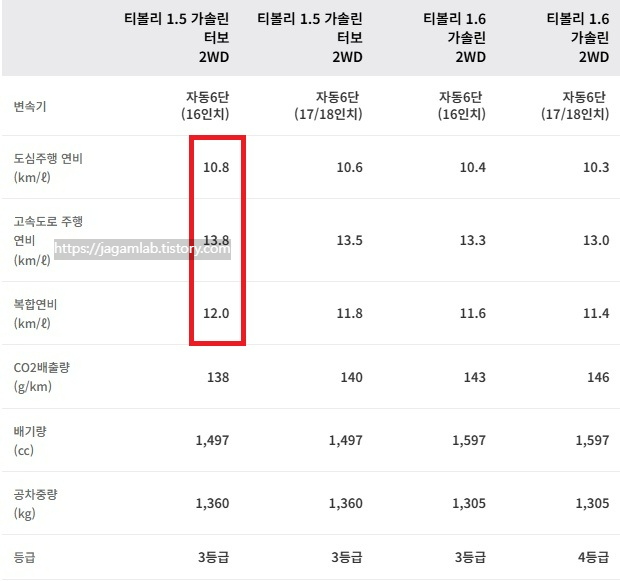Viewport: 620px width, 581px height.
Task: Select city mileage value 10.3
Action: click(596, 167)
